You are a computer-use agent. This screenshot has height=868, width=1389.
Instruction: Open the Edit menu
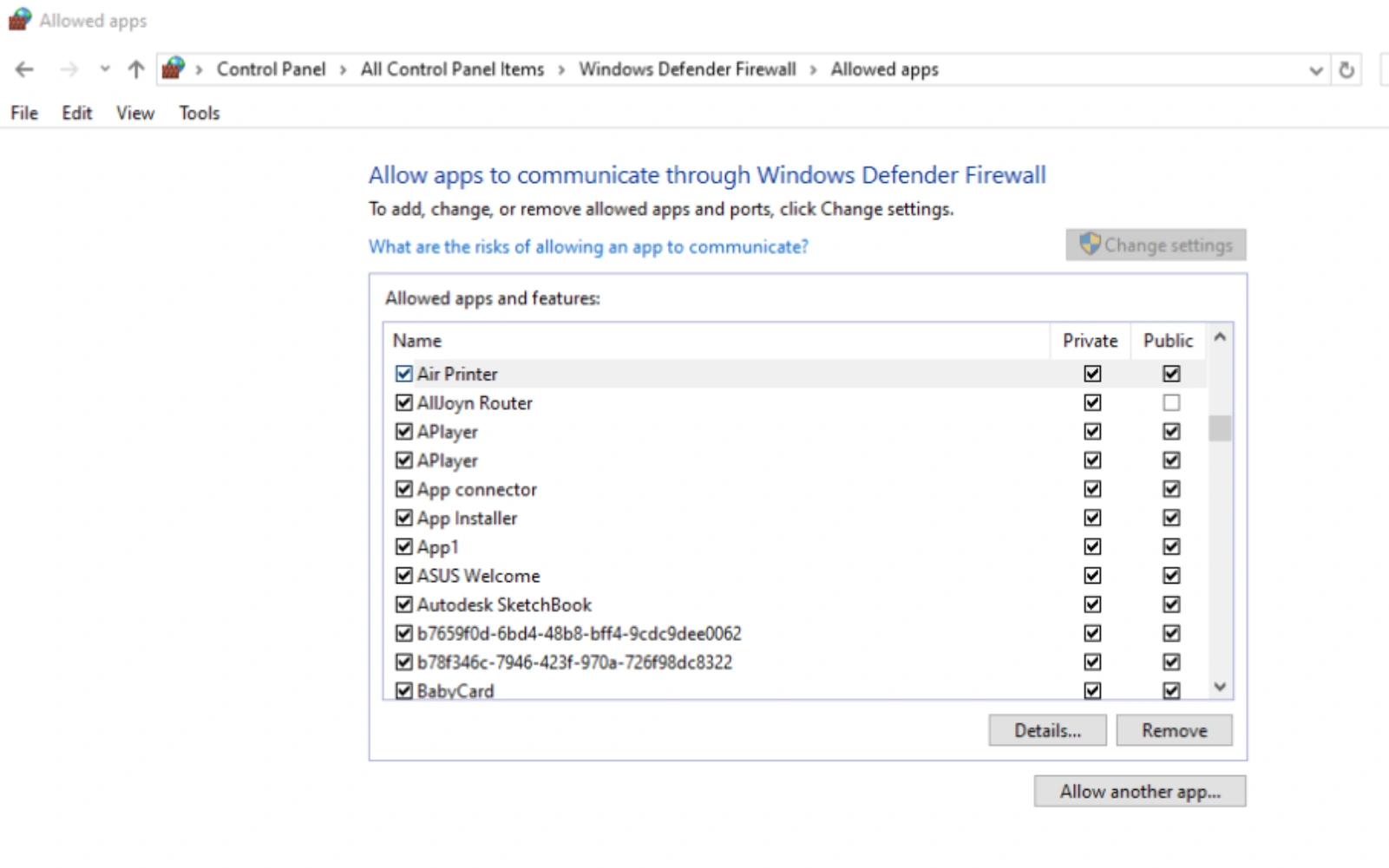click(77, 113)
